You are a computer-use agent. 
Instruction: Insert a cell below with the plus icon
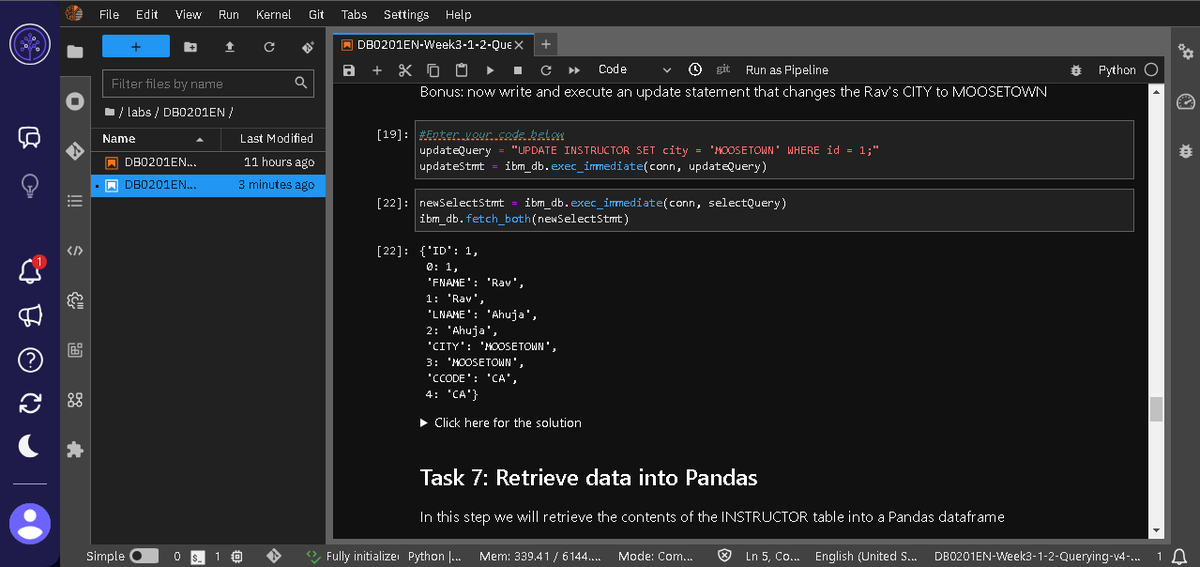[x=377, y=70]
